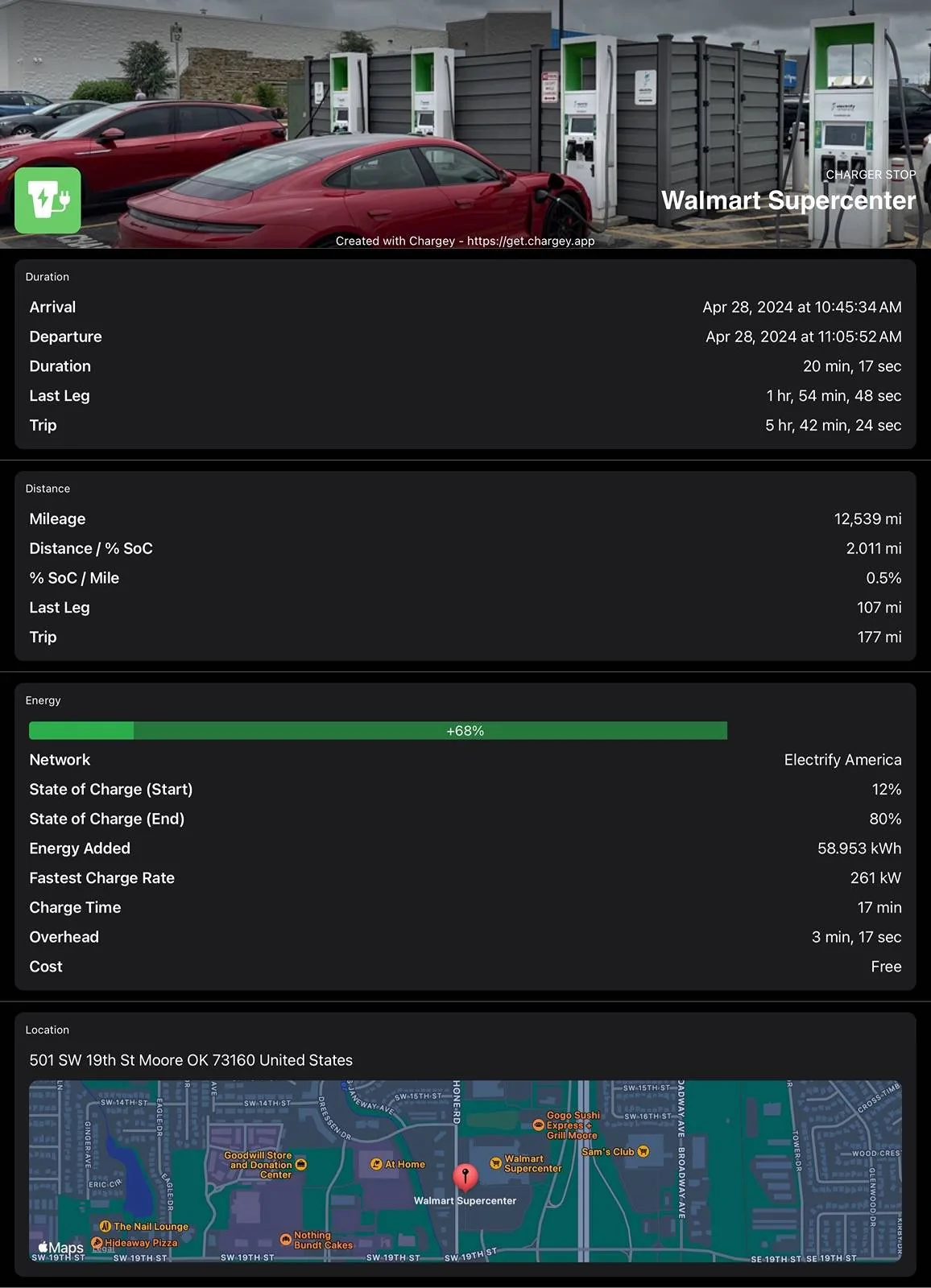Click the orange Walmart Supercenter map icon
This screenshot has width=931, height=1288.
(496, 1163)
